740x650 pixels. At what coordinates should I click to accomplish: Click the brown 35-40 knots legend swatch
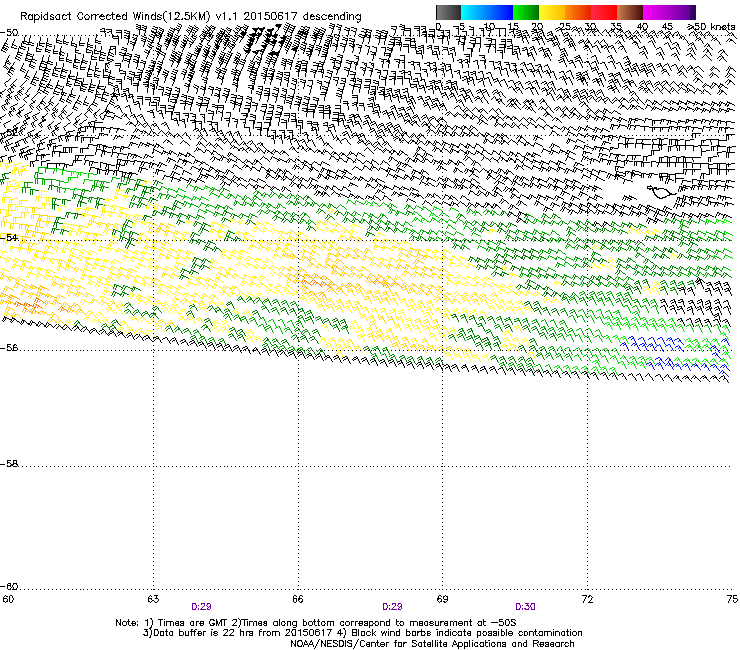[x=630, y=12]
